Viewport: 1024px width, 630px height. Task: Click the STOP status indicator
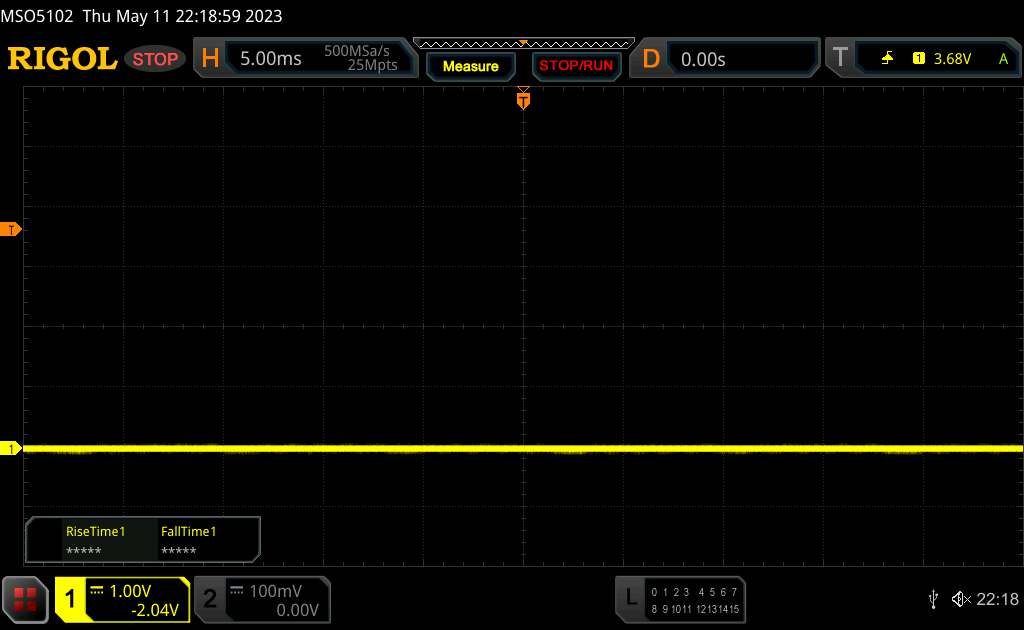pos(155,59)
